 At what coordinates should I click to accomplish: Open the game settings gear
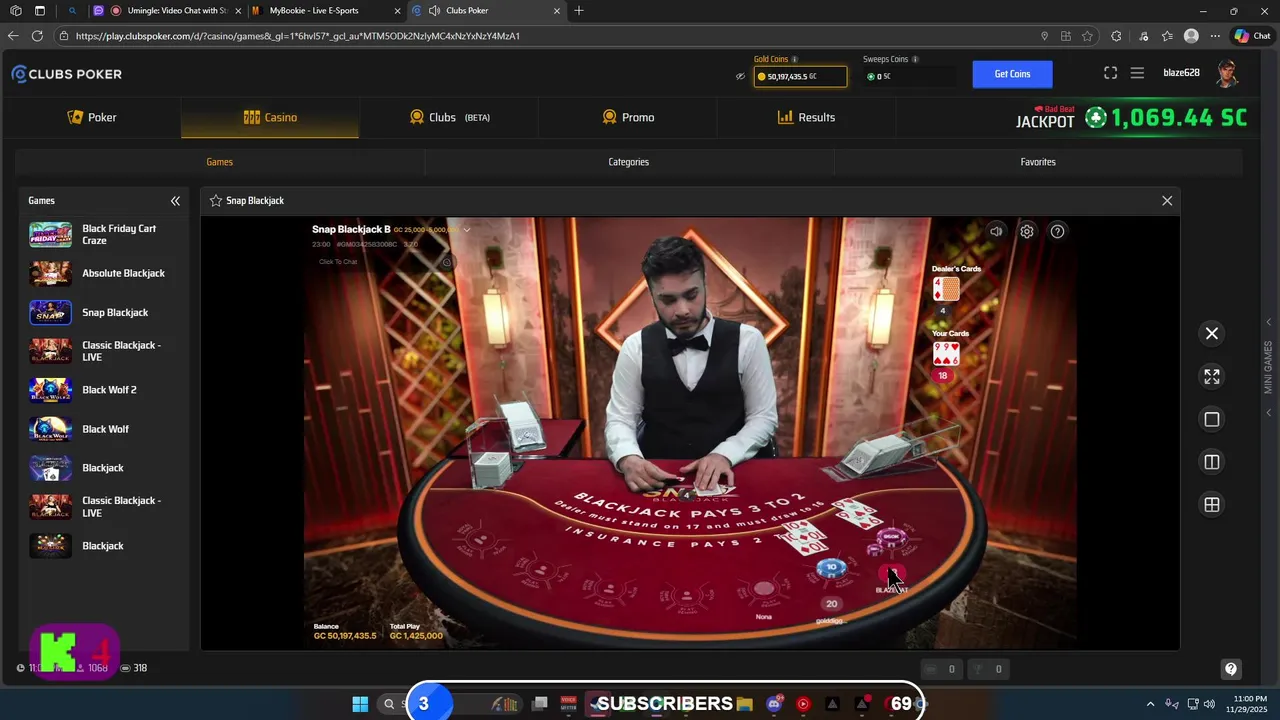point(1027,231)
